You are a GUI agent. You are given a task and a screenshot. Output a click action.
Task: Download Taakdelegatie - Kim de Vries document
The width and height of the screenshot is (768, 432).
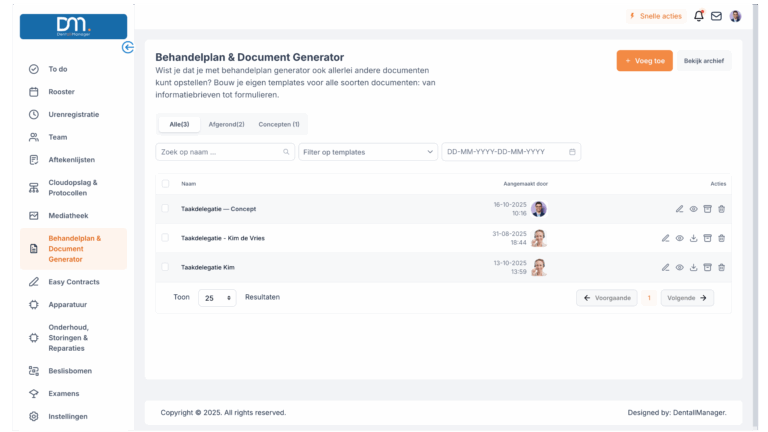click(x=693, y=239)
